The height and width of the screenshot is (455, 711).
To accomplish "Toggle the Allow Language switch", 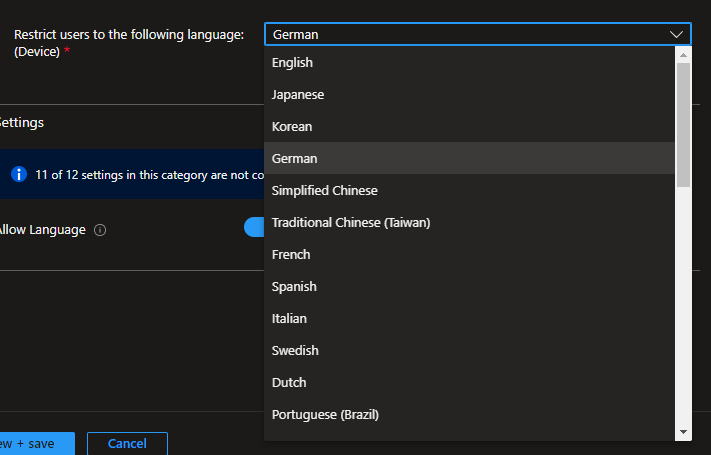I will click(254, 228).
